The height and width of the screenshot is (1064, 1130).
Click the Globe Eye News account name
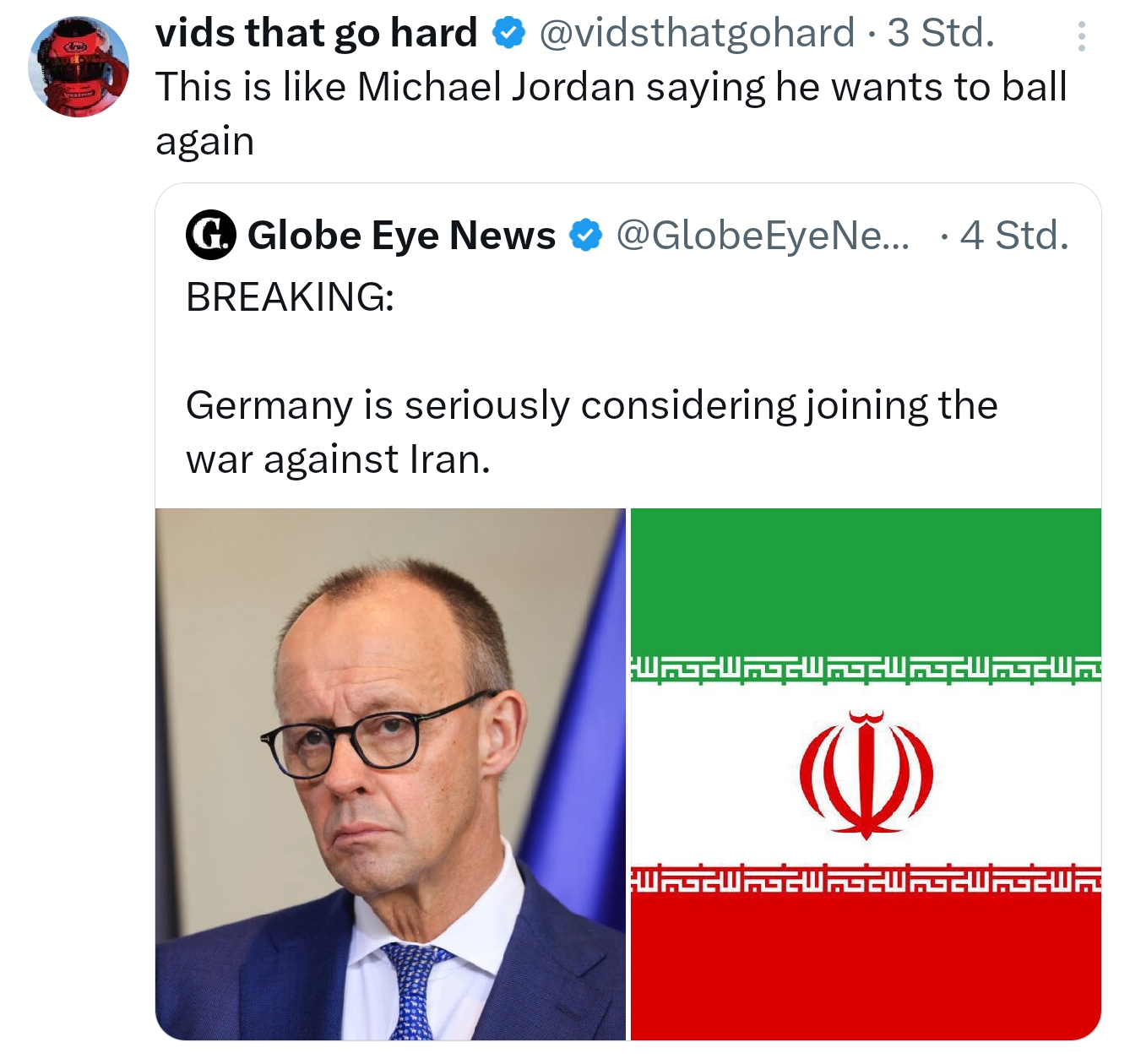(x=401, y=236)
